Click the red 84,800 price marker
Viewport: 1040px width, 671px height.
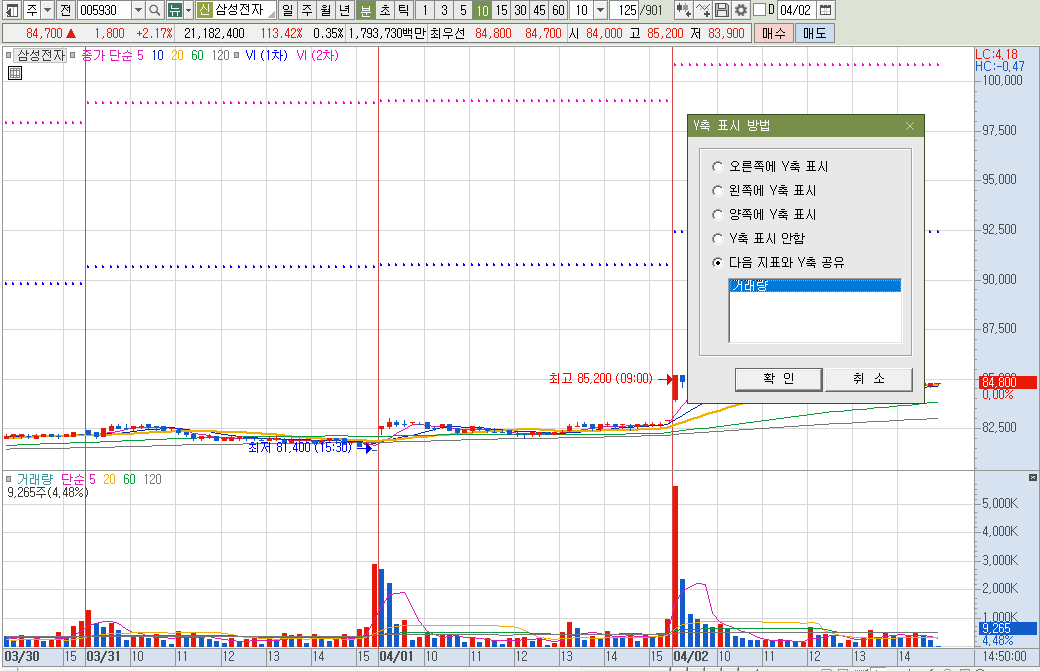point(1007,383)
